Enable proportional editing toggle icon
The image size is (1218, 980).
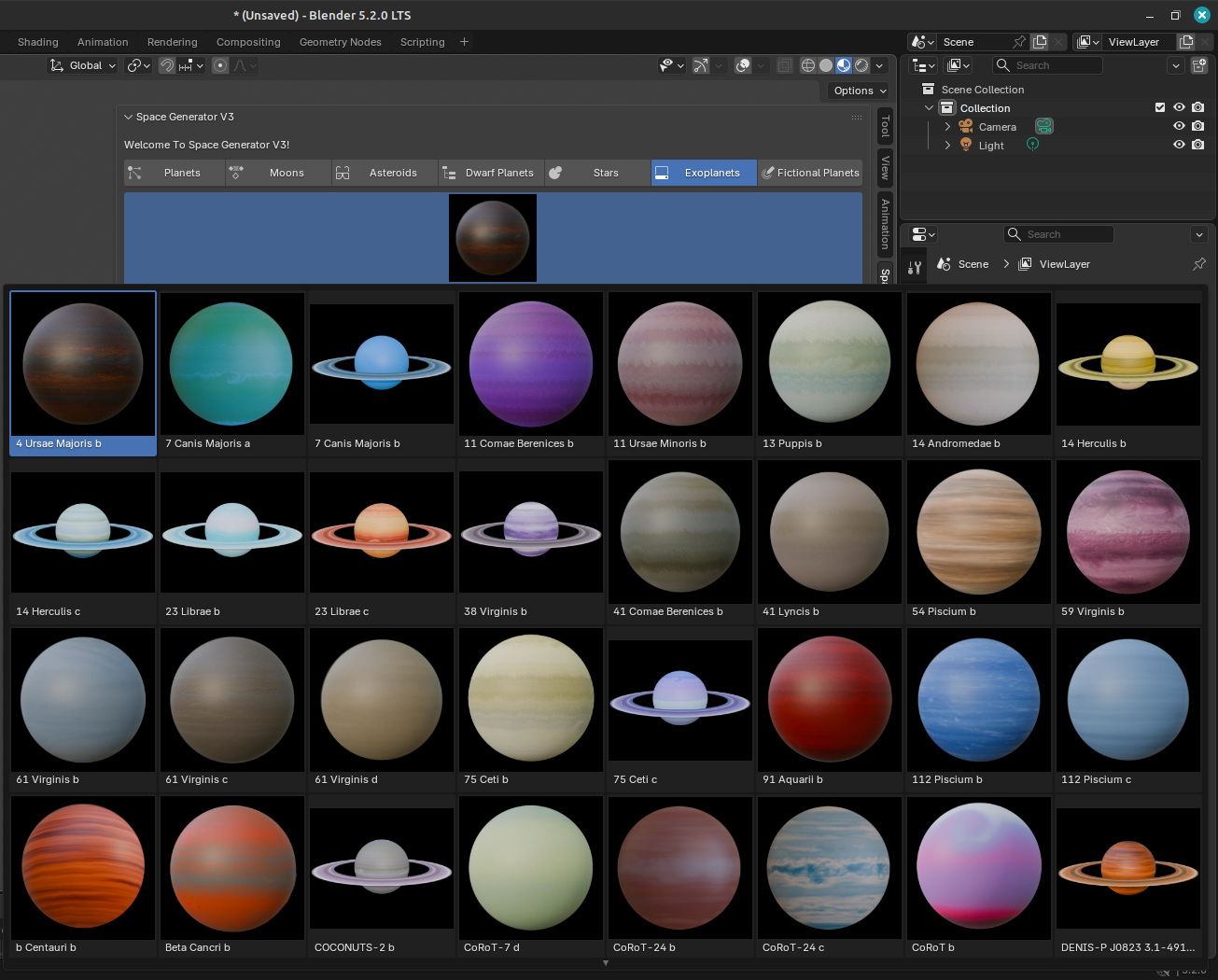220,65
